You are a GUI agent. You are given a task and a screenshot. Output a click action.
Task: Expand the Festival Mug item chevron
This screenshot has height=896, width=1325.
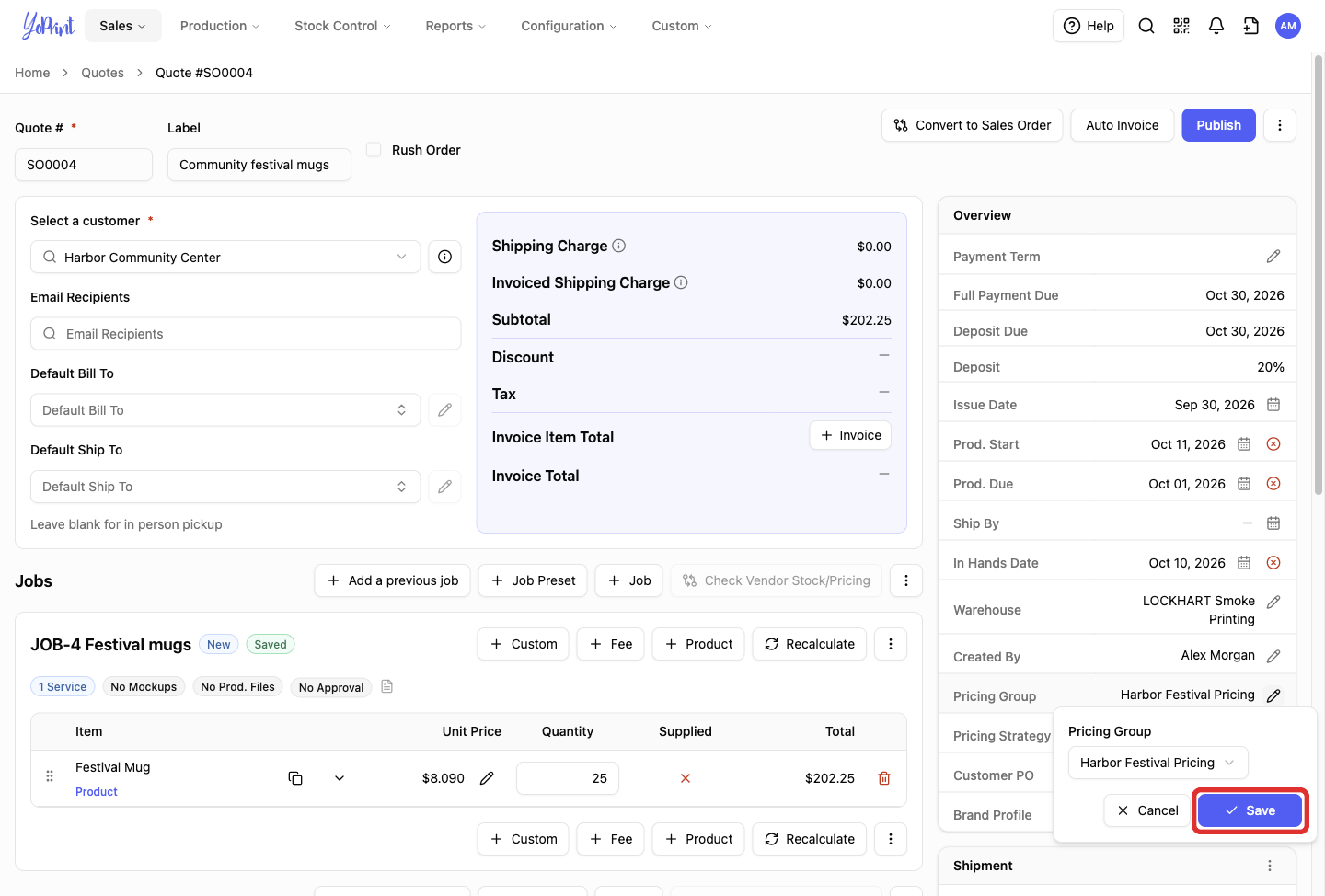pos(340,778)
